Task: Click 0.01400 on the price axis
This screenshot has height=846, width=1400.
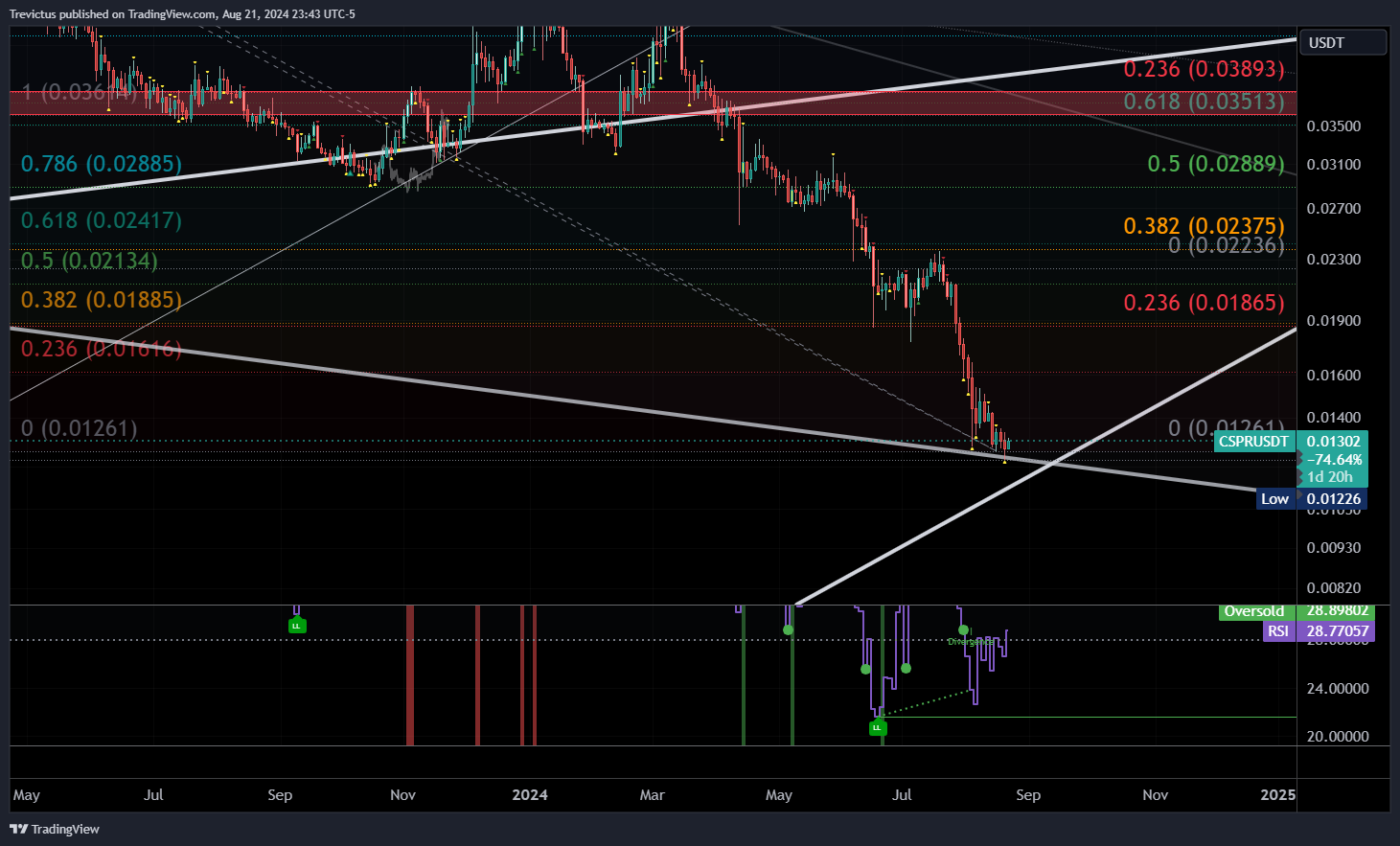Action: coord(1334,418)
